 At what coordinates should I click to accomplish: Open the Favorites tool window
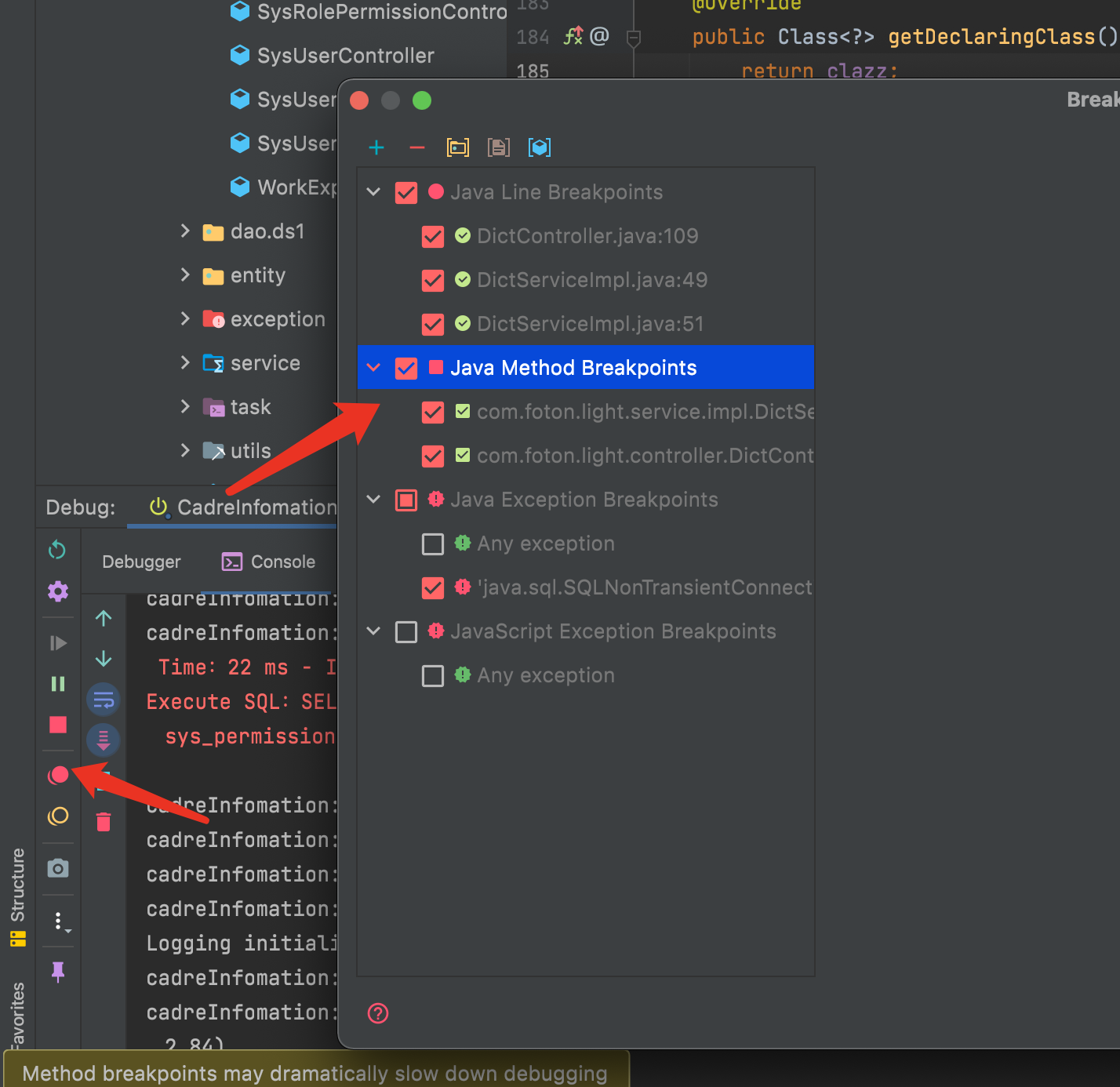[x=17, y=1015]
